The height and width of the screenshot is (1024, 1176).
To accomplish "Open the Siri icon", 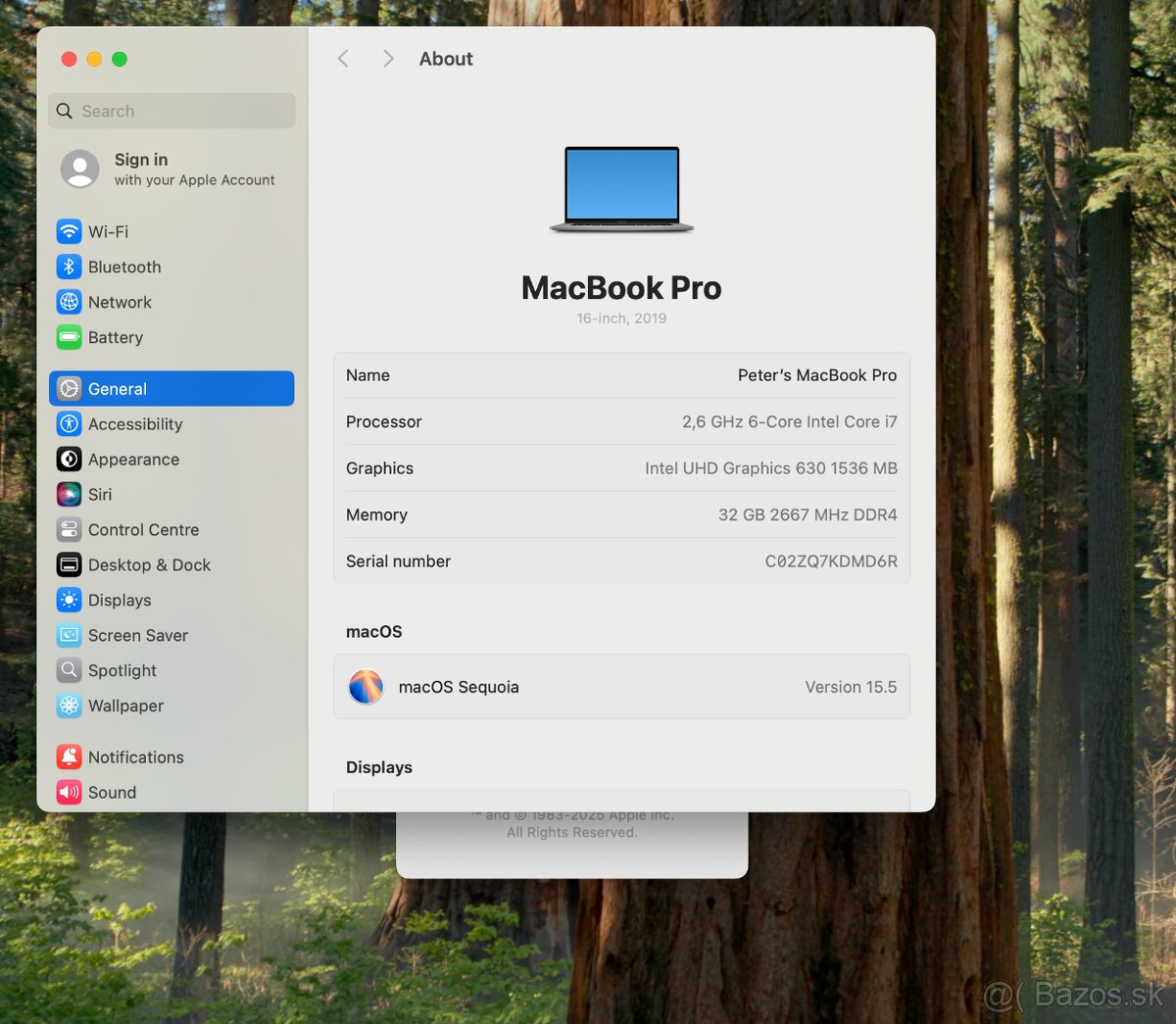I will (69, 495).
